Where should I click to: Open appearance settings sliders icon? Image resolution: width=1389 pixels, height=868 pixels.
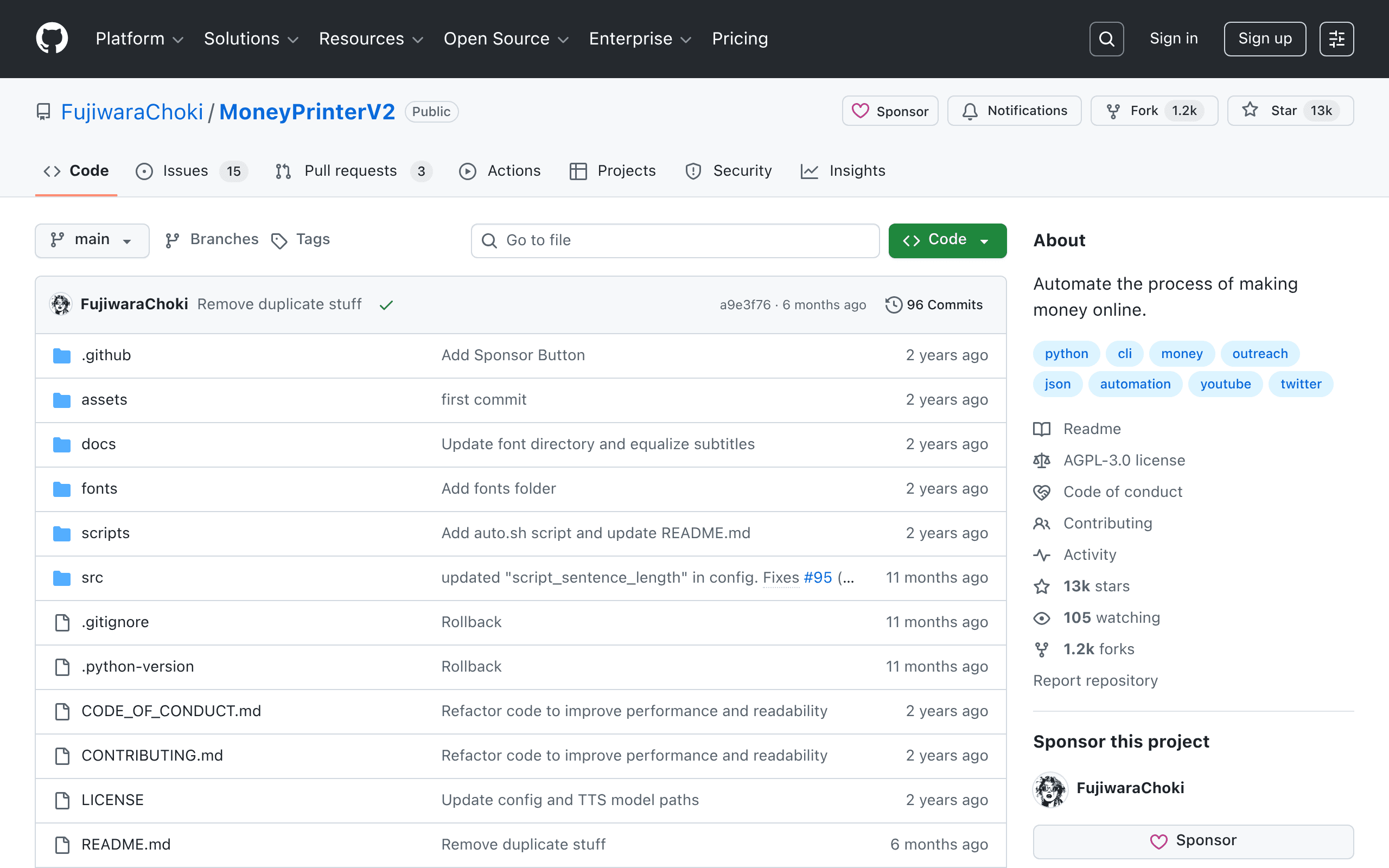pyautogui.click(x=1336, y=39)
